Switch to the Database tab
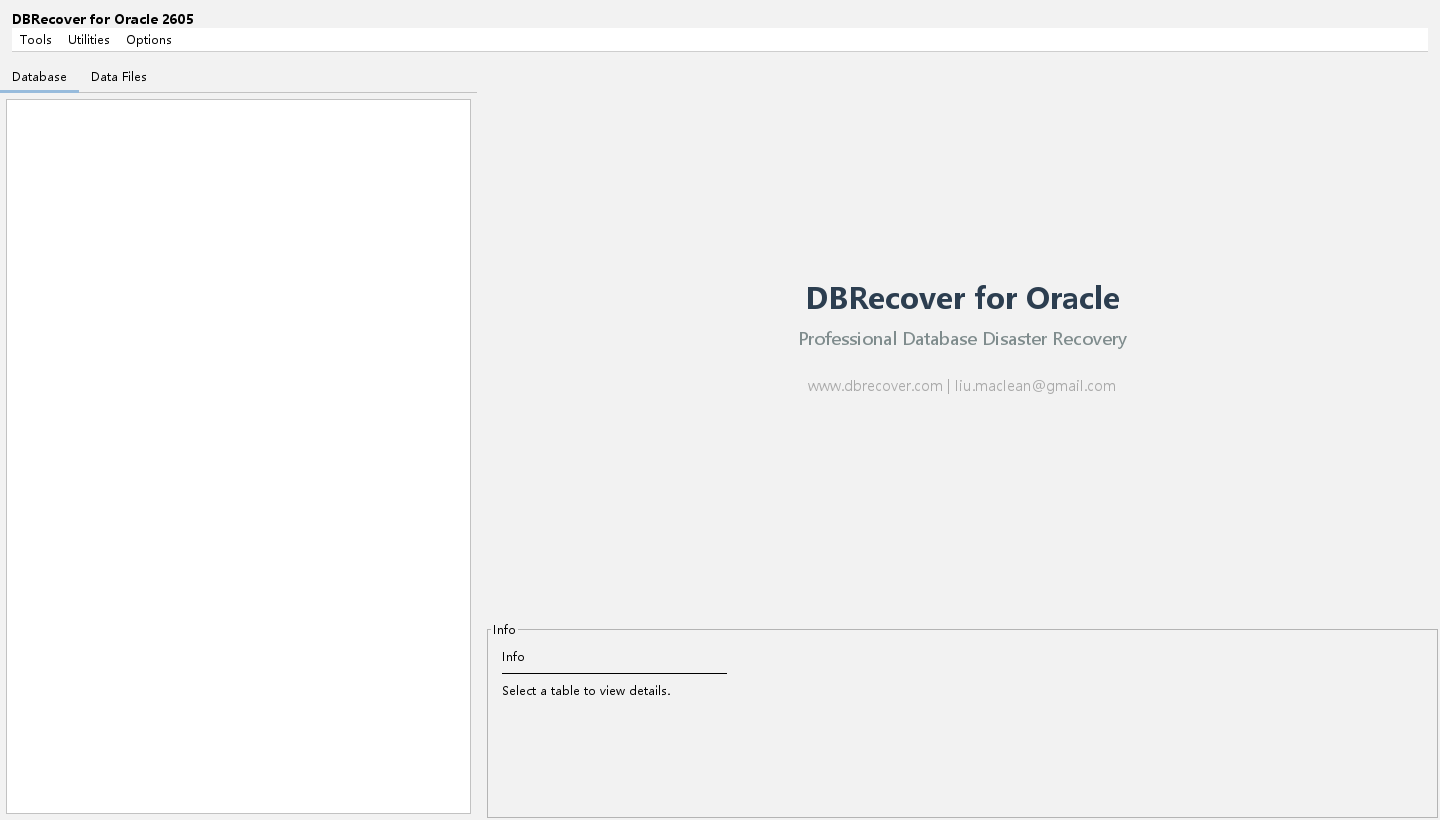This screenshot has height=820, width=1440. [x=39, y=77]
